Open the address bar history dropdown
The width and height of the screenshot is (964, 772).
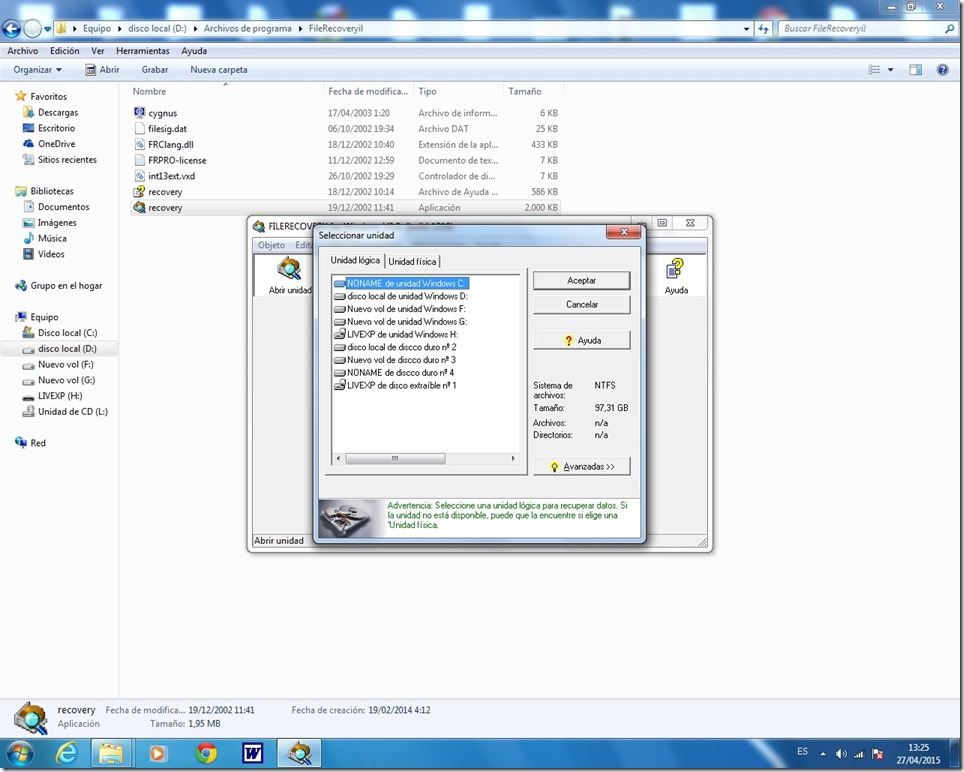point(746,29)
